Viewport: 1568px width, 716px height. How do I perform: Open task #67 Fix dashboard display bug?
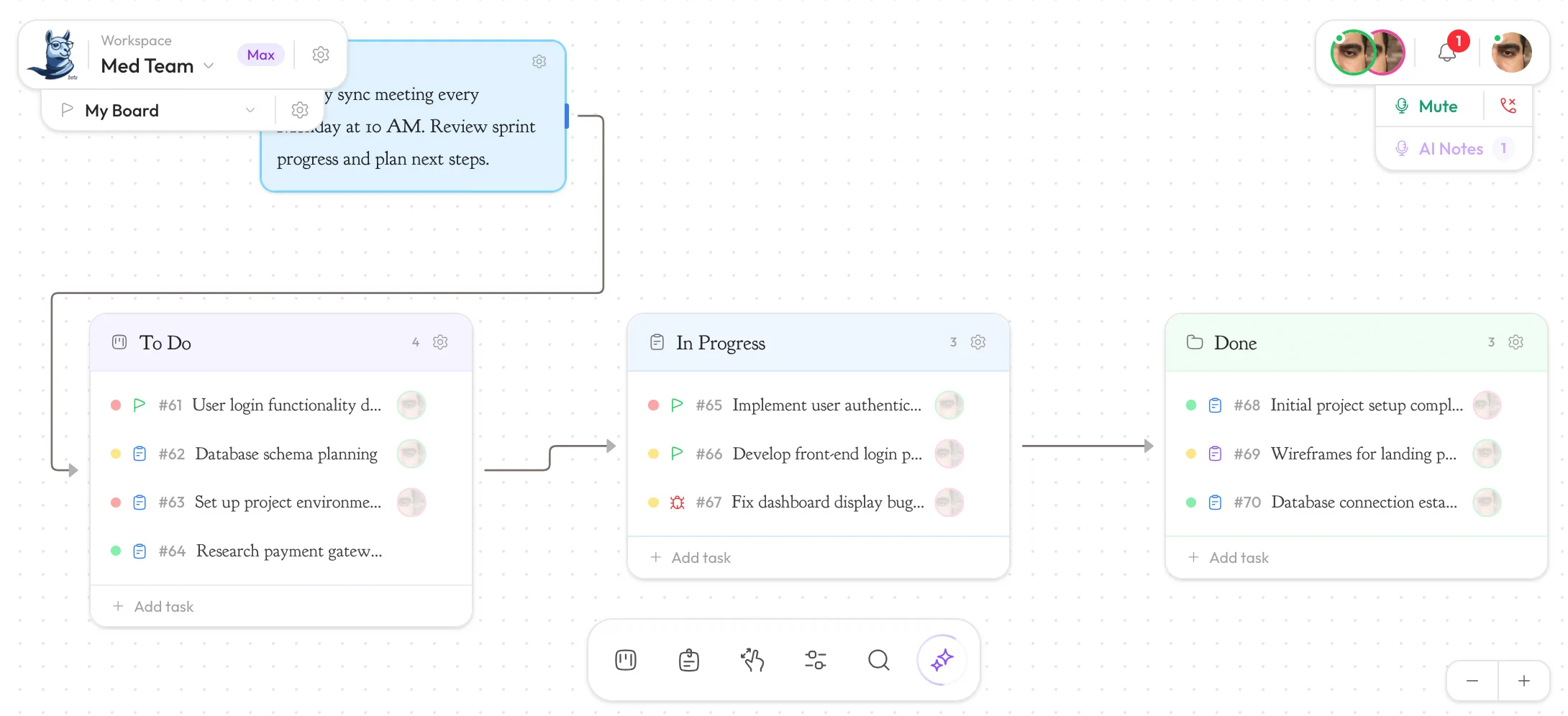point(827,502)
